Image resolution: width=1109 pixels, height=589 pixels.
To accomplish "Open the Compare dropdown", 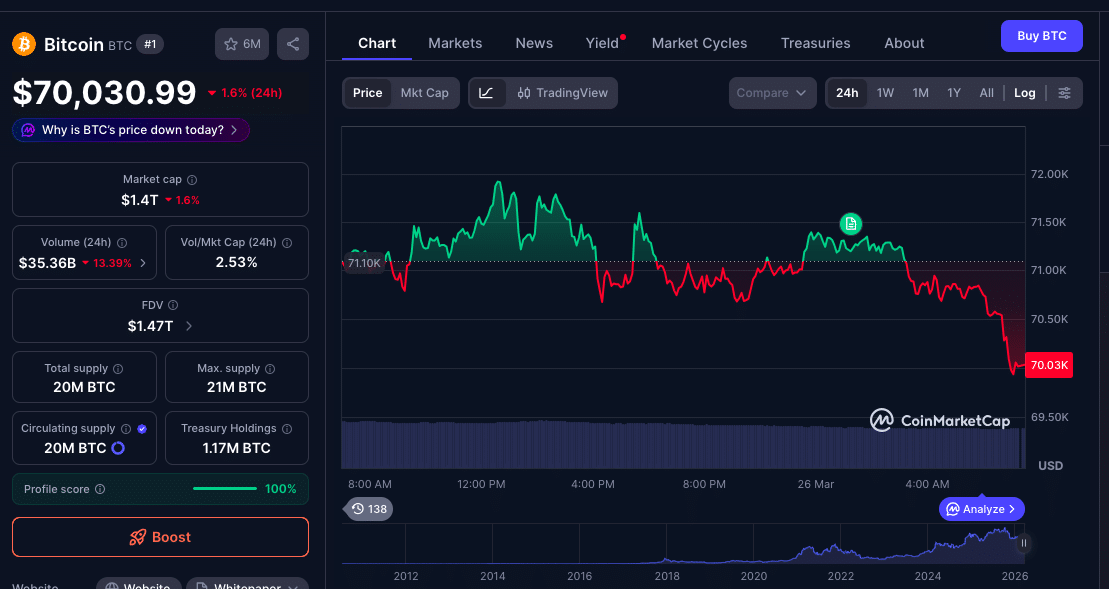I will click(x=772, y=92).
